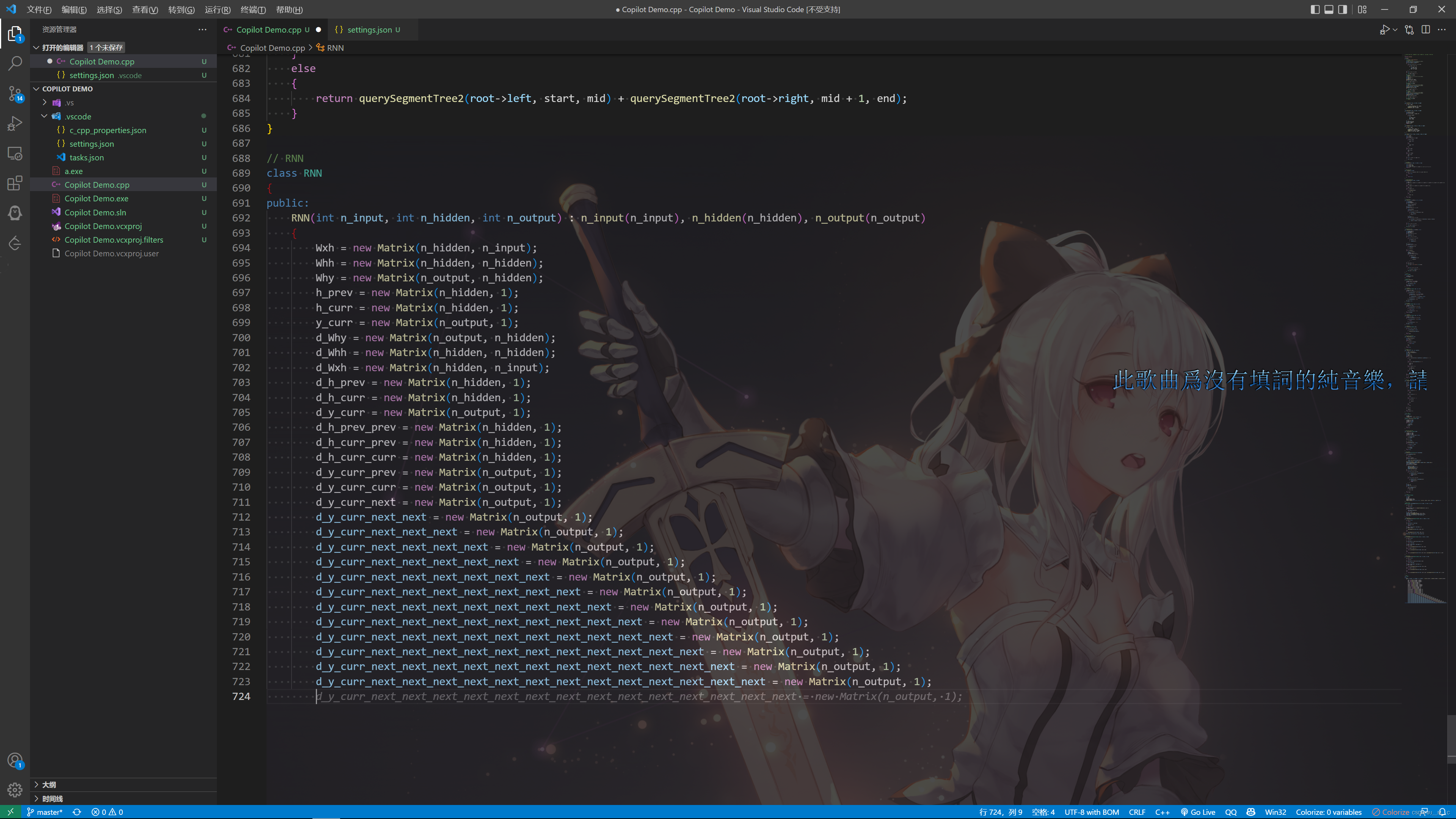Toggle the Colorize status bar item
Viewport: 1456px width, 819px height.
[1390, 812]
